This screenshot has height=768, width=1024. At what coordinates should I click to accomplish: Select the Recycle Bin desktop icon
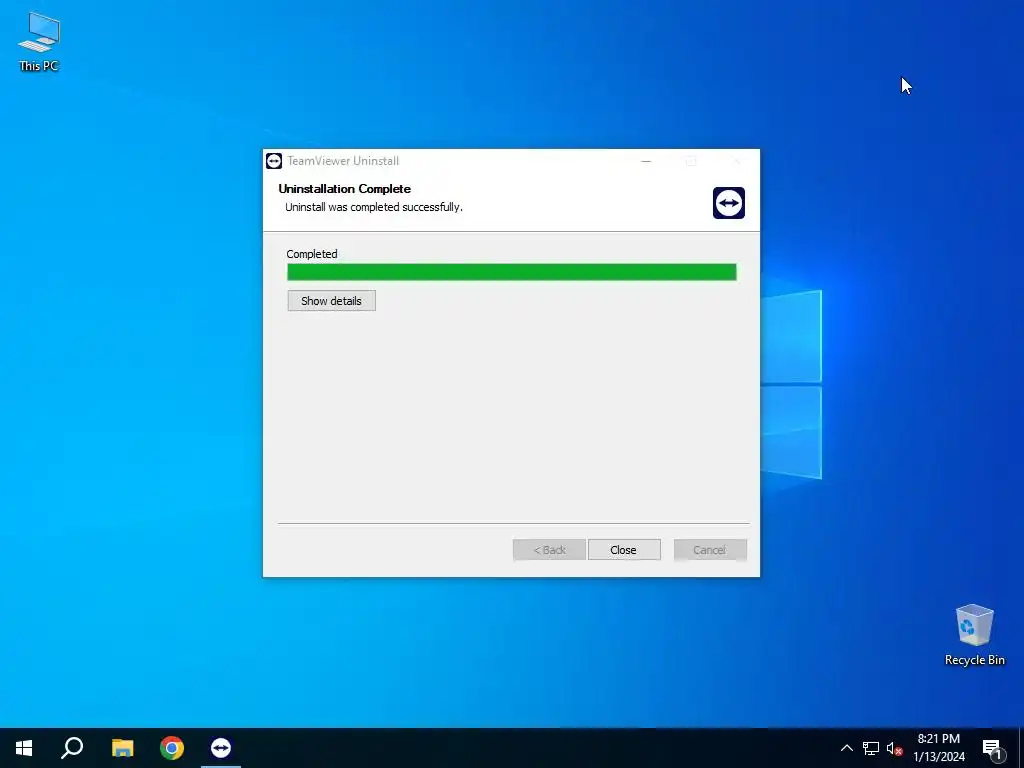[974, 635]
